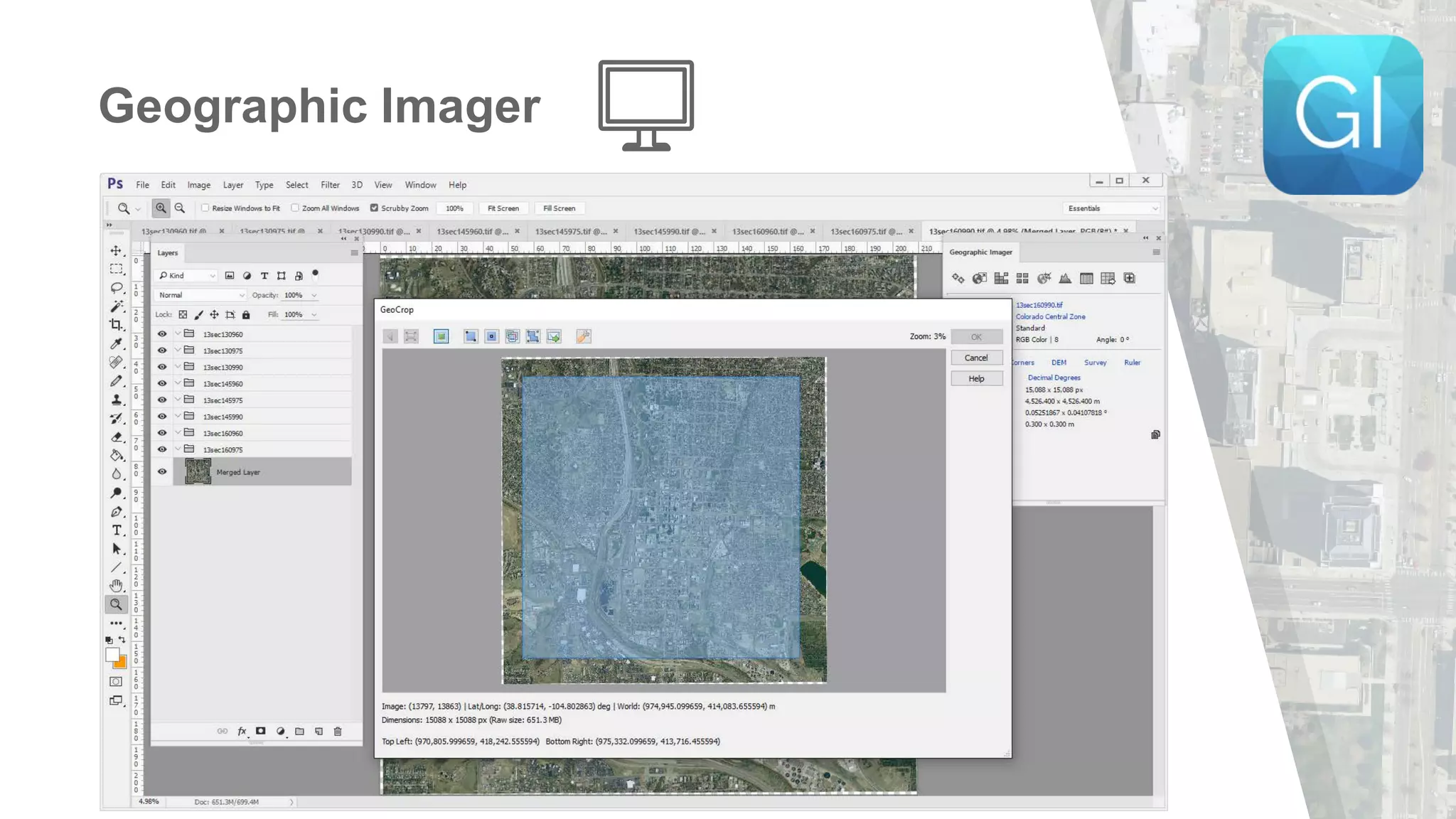Select the Paint Bucket tool
The height and width of the screenshot is (819, 1456).
coord(116,456)
